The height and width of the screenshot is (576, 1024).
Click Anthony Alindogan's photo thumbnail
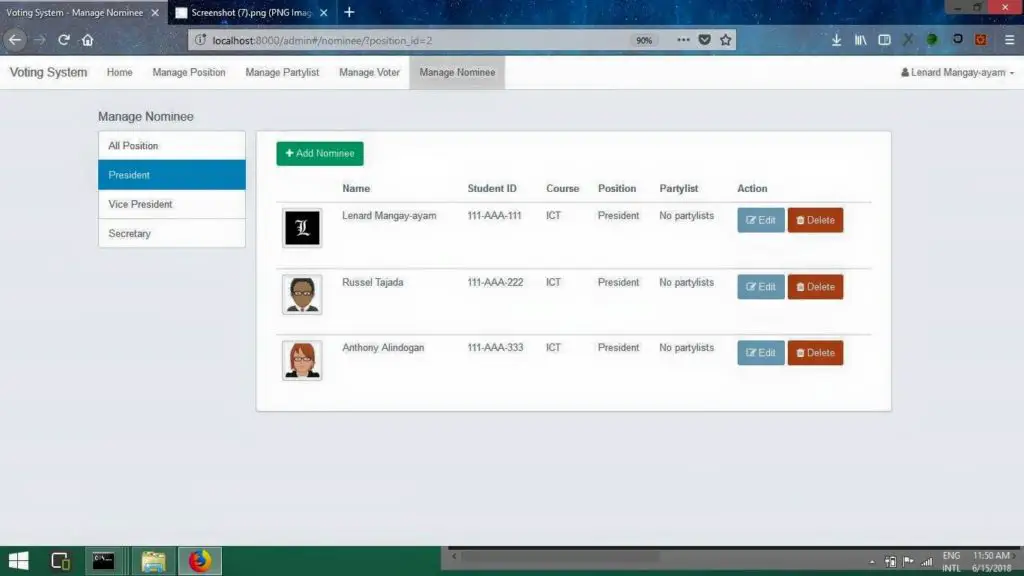pos(302,360)
